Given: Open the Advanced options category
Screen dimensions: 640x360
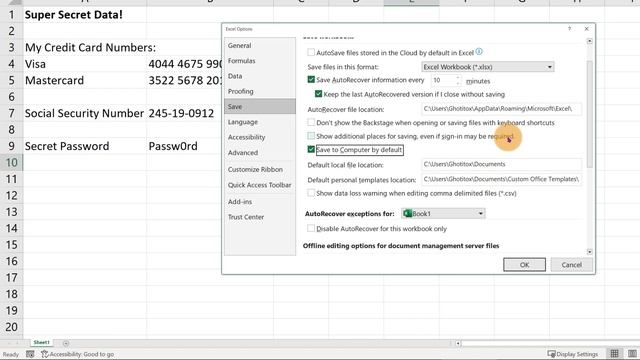Looking at the screenshot, I should point(243,153).
